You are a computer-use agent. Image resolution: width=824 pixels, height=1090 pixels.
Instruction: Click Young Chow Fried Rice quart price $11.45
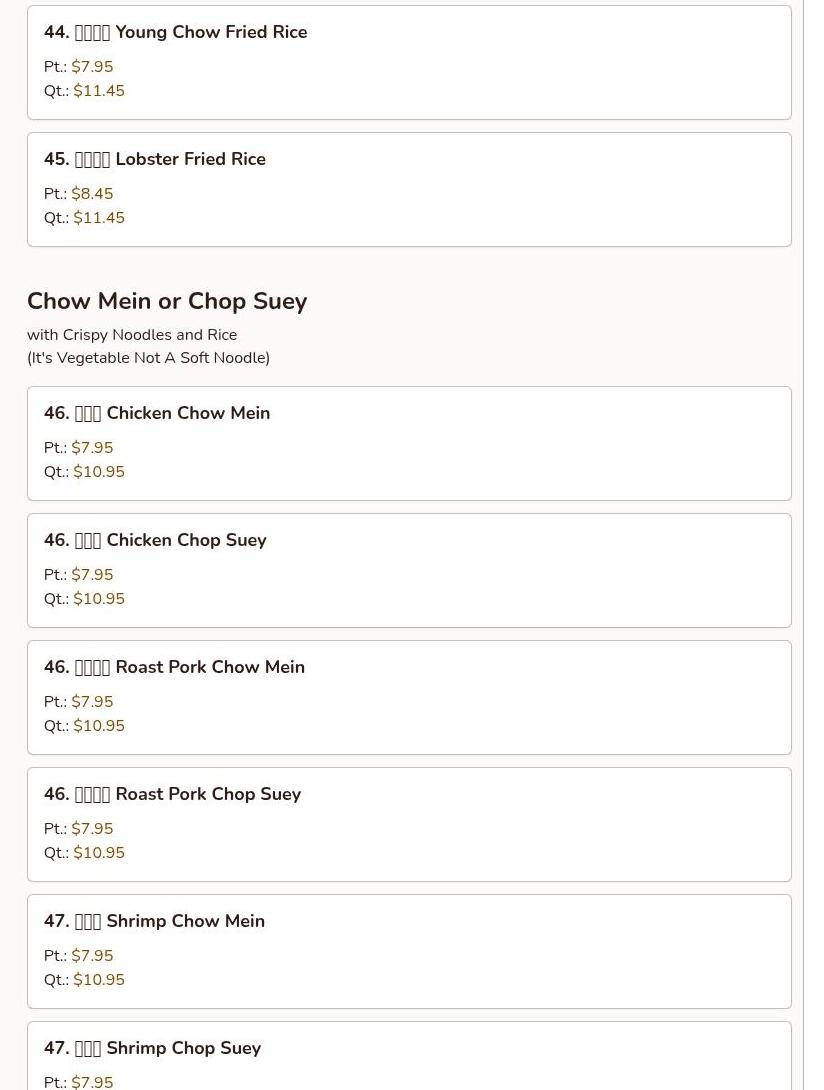coord(99,91)
